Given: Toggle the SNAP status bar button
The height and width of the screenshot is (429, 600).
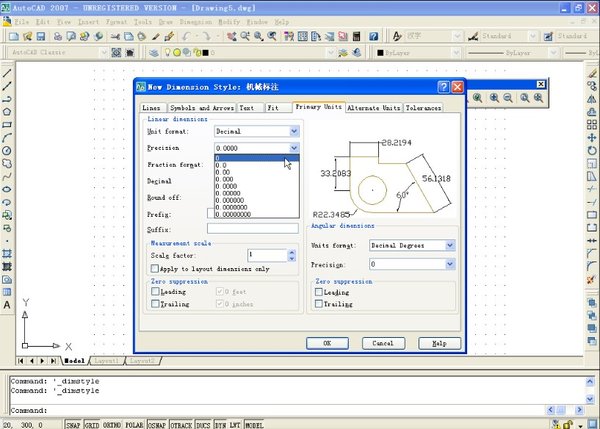Looking at the screenshot, I should pos(73,423).
